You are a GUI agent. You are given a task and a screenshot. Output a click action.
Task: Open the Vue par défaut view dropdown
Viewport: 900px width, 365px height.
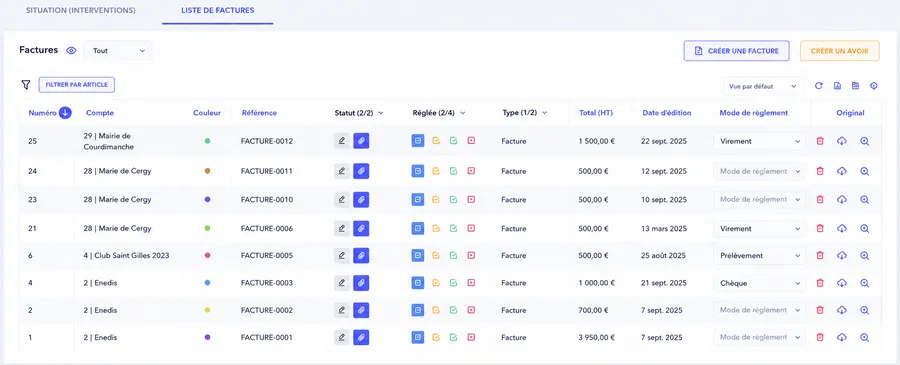click(762, 86)
